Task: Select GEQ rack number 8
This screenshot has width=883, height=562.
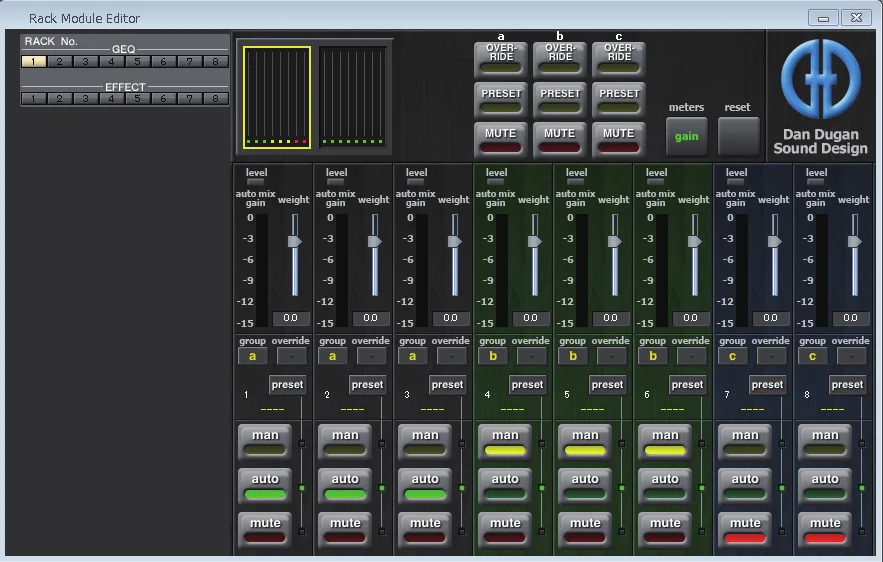Action: pyautogui.click(x=216, y=61)
